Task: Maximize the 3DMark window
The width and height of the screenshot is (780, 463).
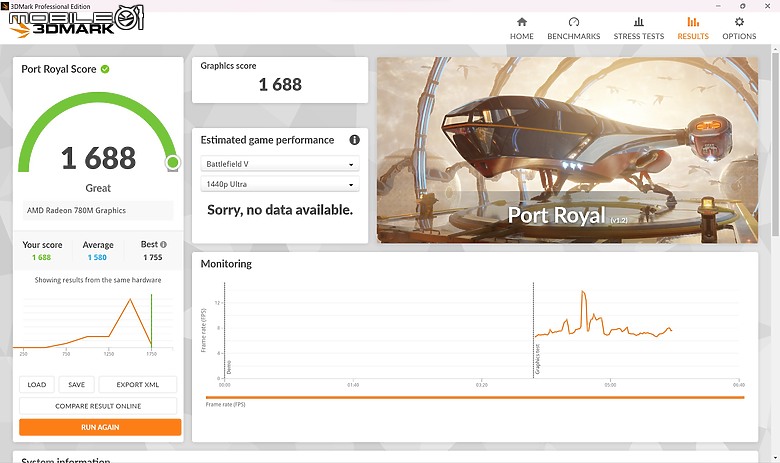Action: [742, 6]
